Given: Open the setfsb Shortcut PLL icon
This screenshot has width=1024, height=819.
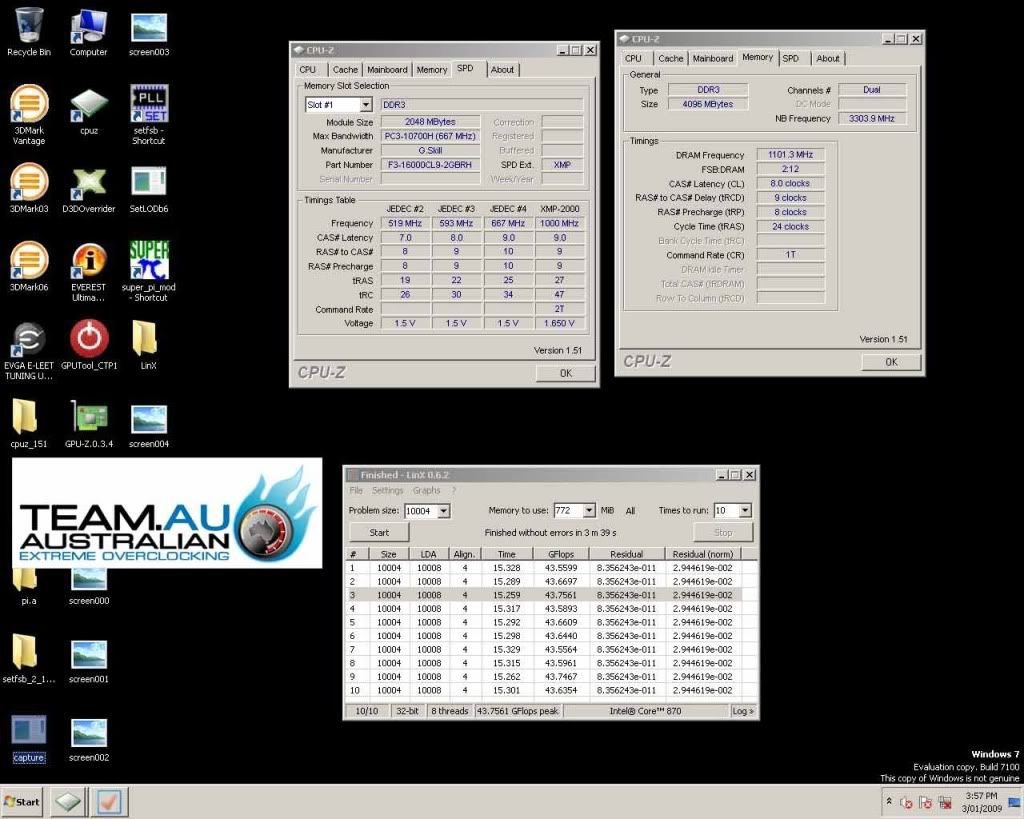Looking at the screenshot, I should 149,115.
